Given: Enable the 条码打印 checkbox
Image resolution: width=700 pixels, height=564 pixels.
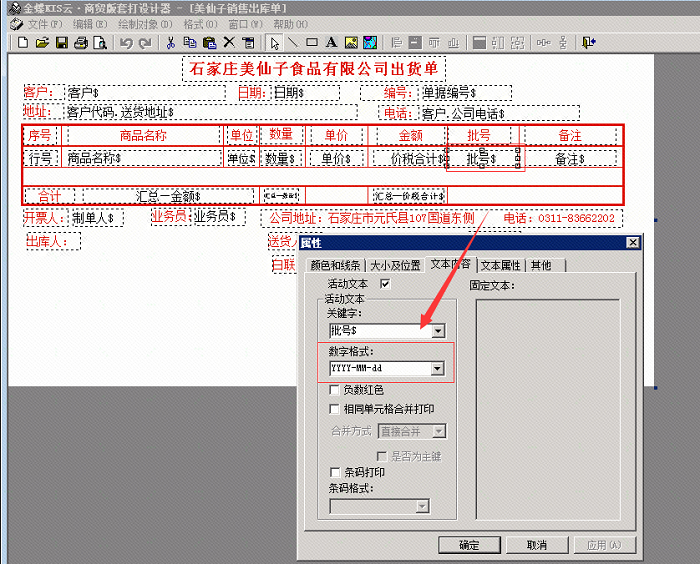Looking at the screenshot, I should click(x=335, y=472).
